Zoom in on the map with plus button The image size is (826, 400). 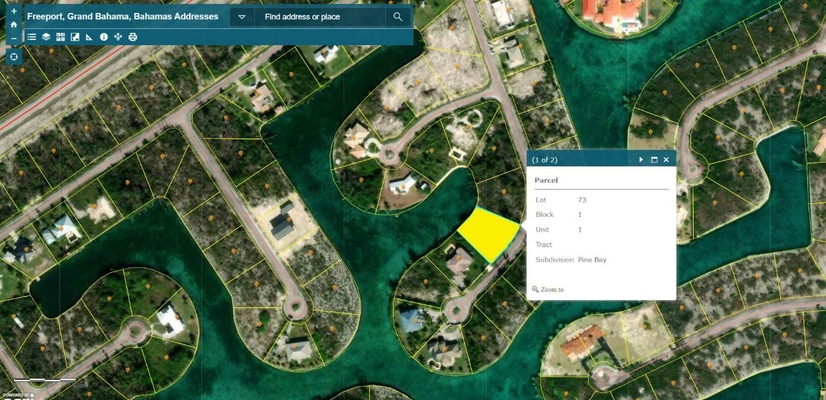tap(13, 11)
